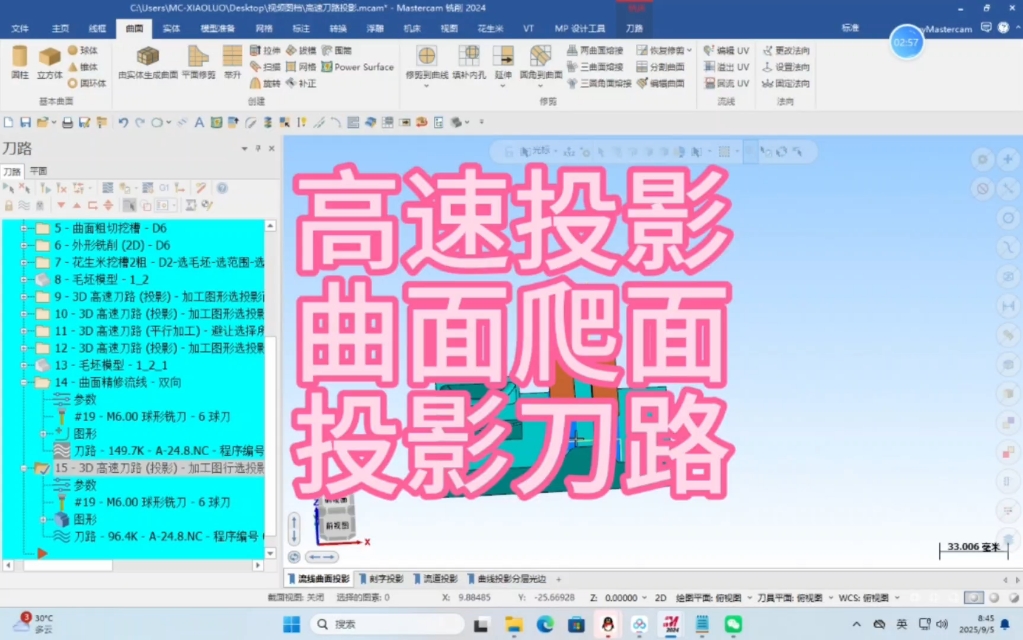The image size is (1023, 640).
Task: Choose the 扫描 sweep surface tool
Action: 266,67
